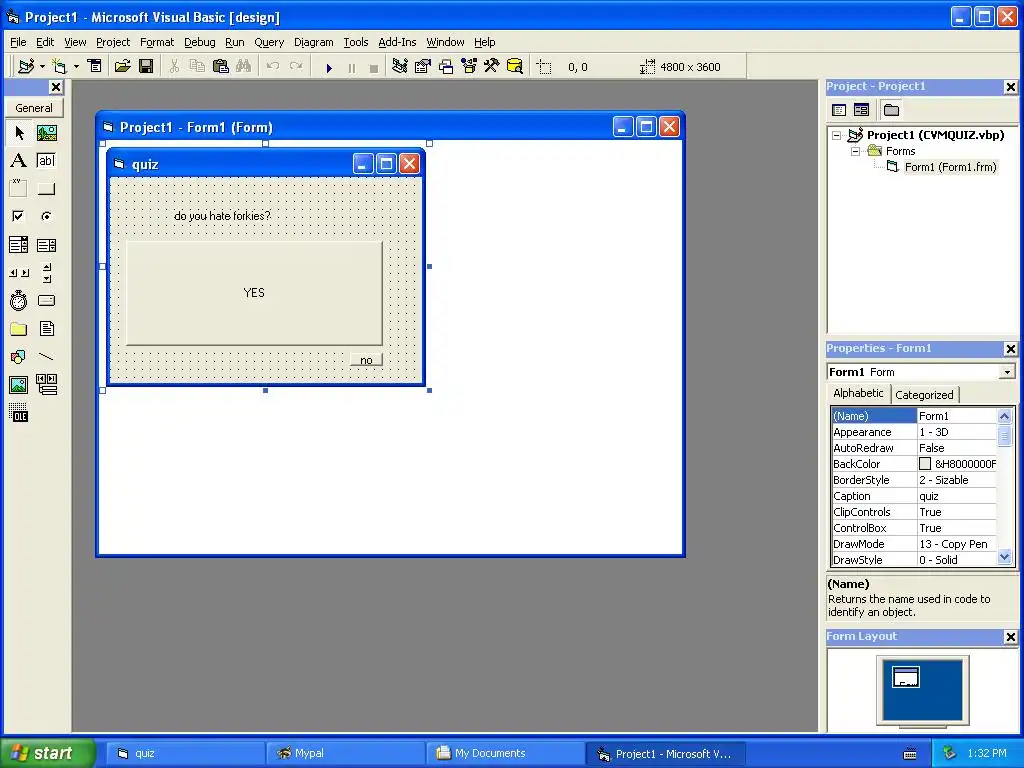Click the End stop toolbar button

click(374, 67)
